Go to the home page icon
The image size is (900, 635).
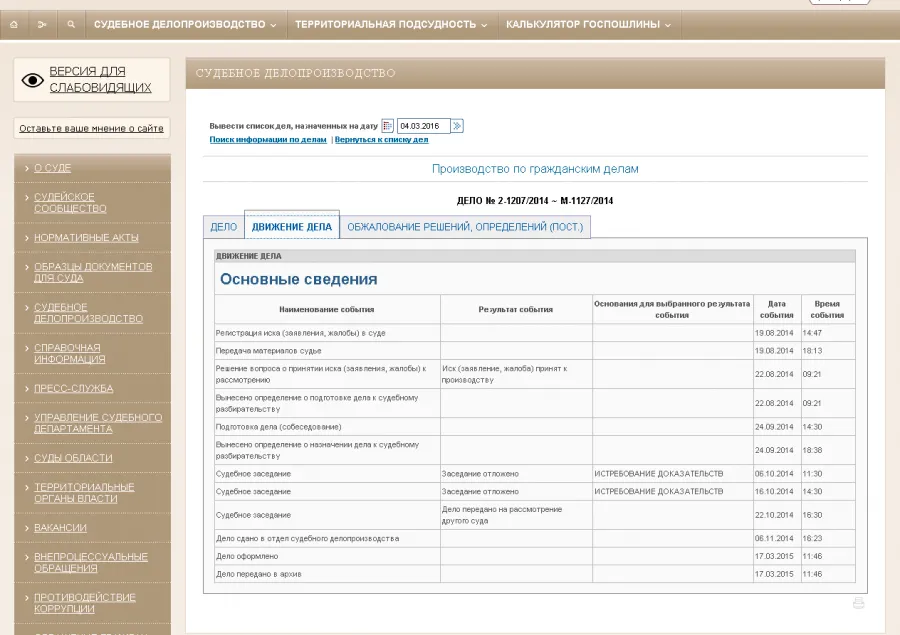[x=14, y=25]
